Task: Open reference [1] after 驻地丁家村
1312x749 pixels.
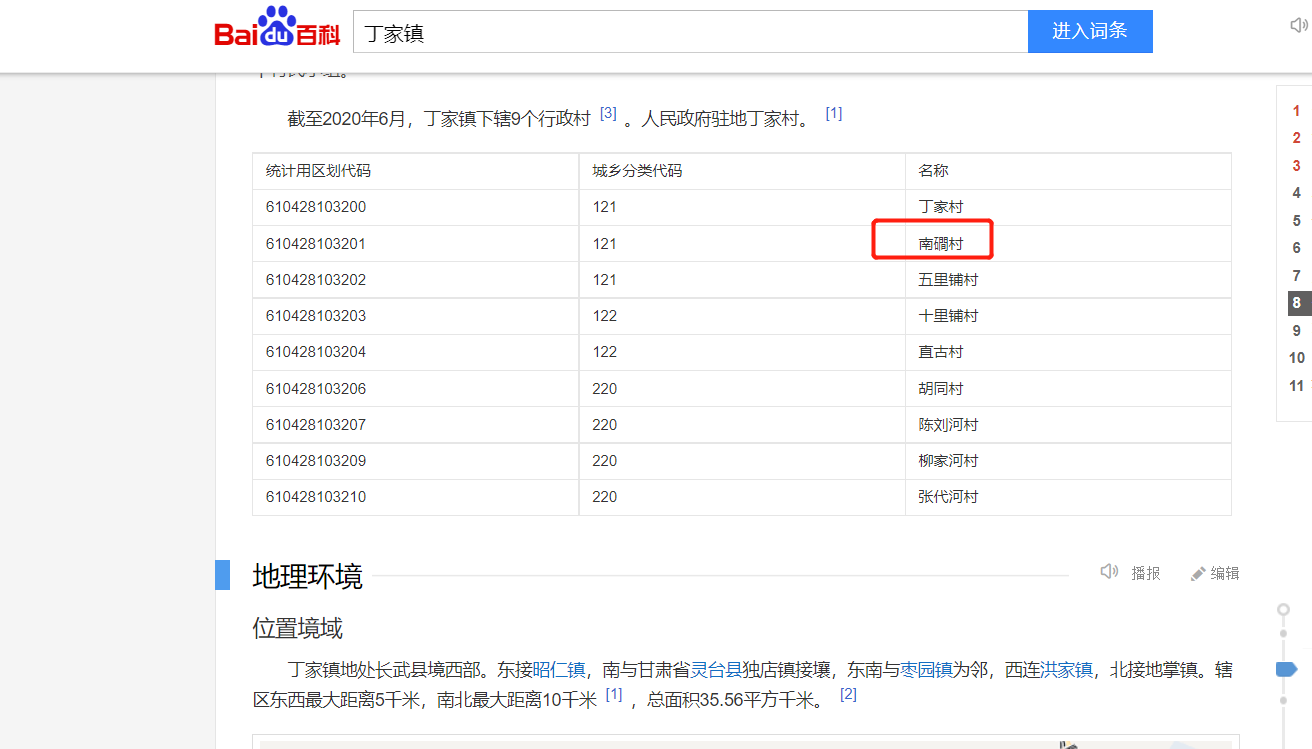Action: 833,114
